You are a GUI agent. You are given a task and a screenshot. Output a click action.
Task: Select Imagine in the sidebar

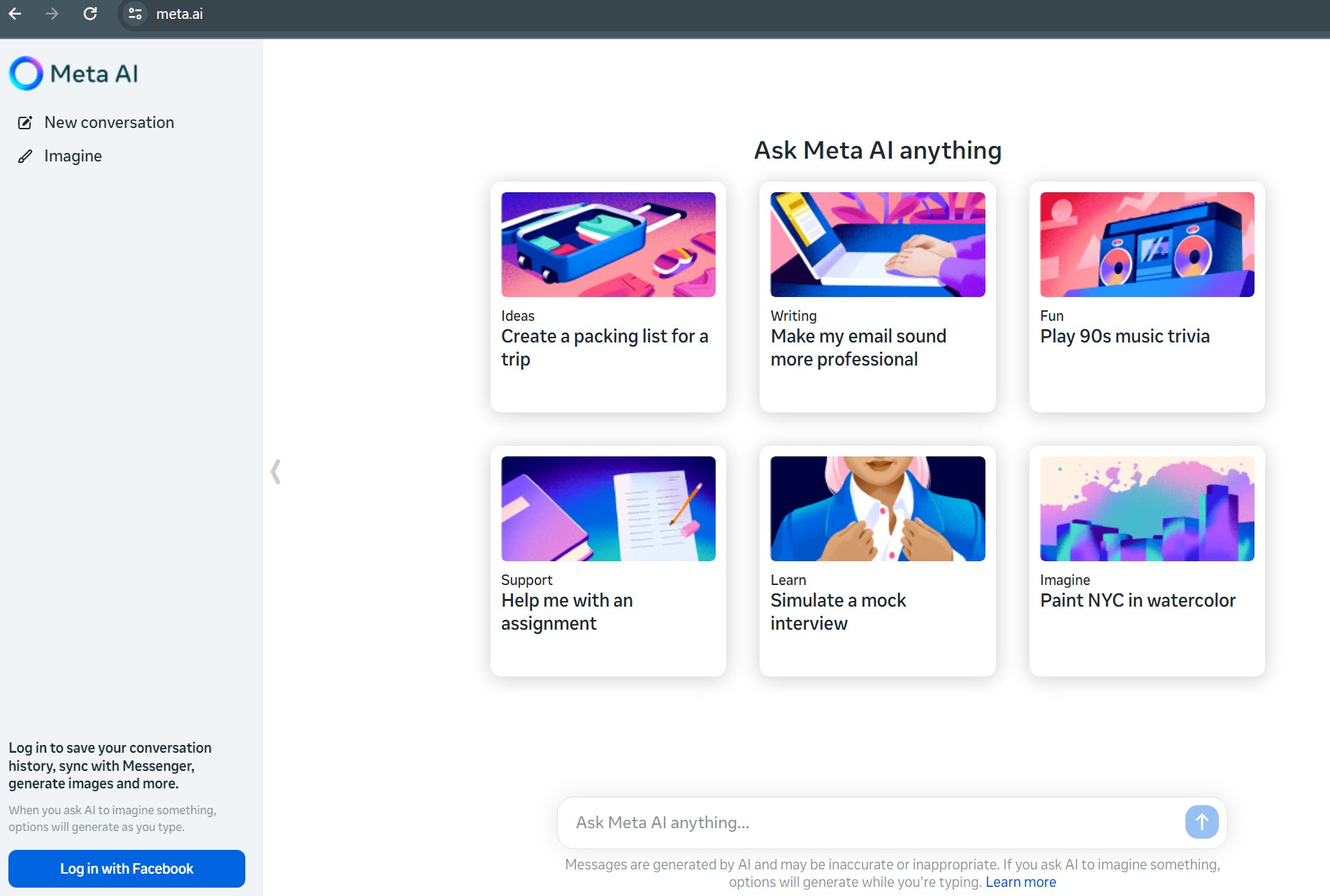[x=73, y=157]
